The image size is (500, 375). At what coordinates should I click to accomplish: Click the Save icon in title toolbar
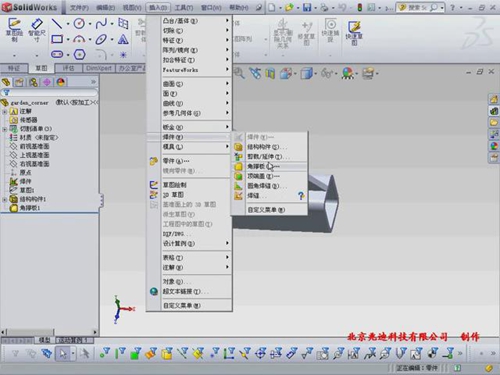click(307, 7)
